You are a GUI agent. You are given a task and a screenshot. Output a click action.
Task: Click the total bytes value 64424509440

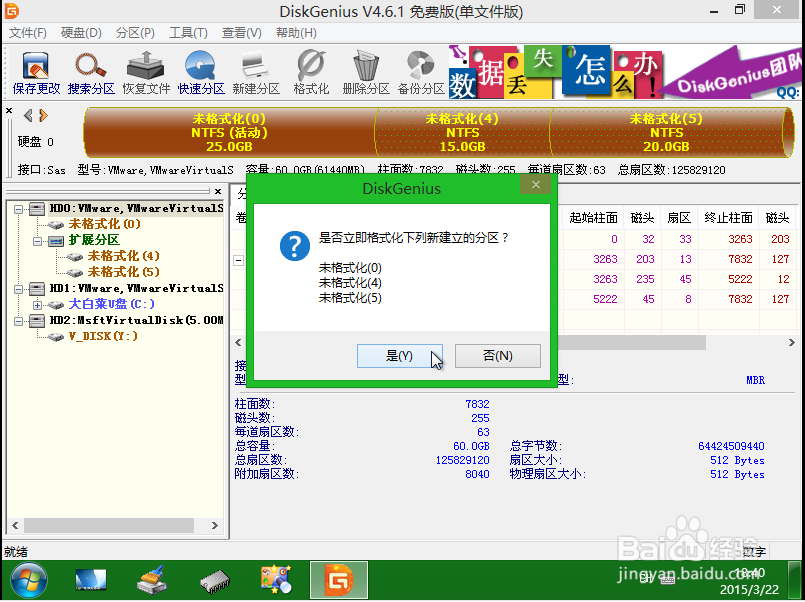[x=731, y=446]
